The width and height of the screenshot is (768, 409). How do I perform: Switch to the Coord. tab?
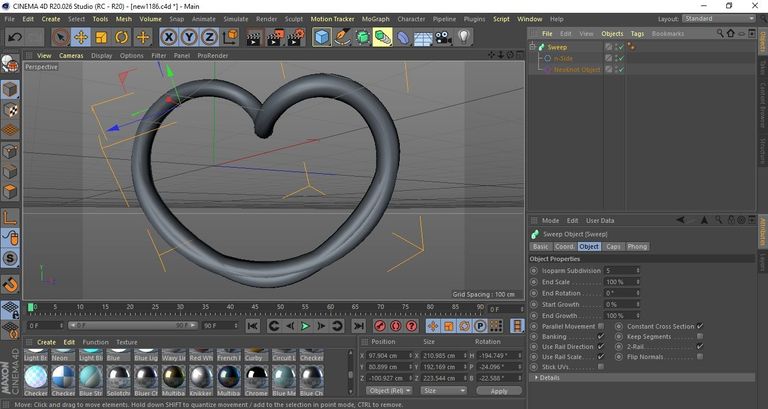pos(564,247)
